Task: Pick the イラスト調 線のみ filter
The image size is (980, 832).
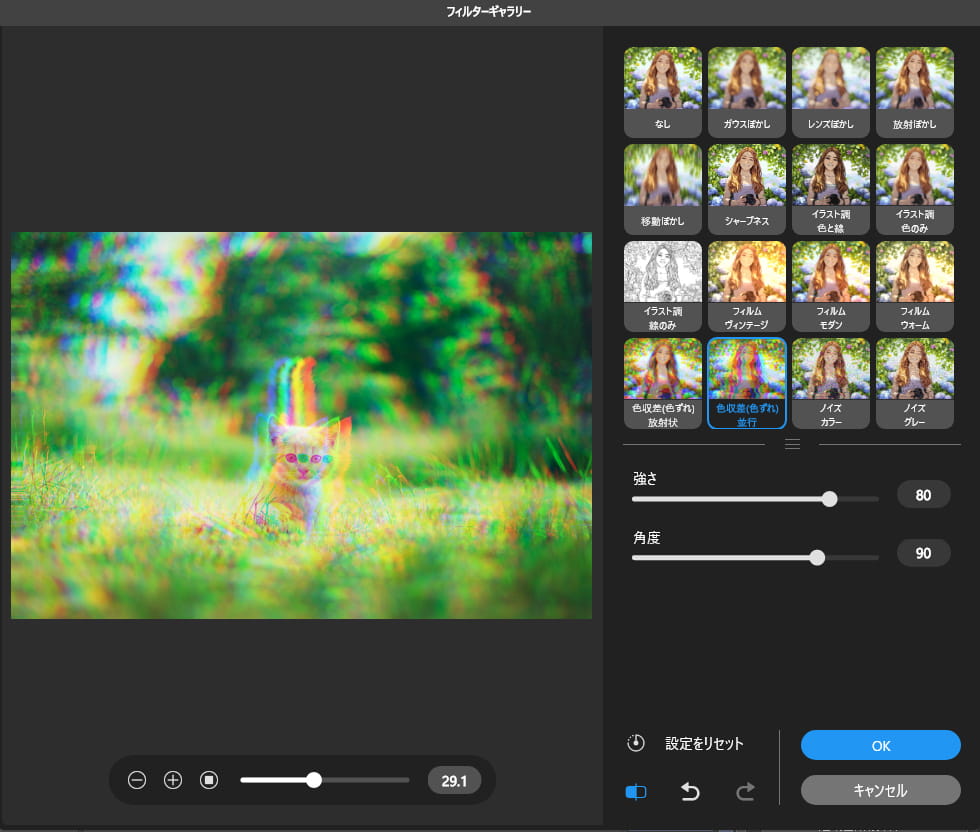Action: coord(662,286)
